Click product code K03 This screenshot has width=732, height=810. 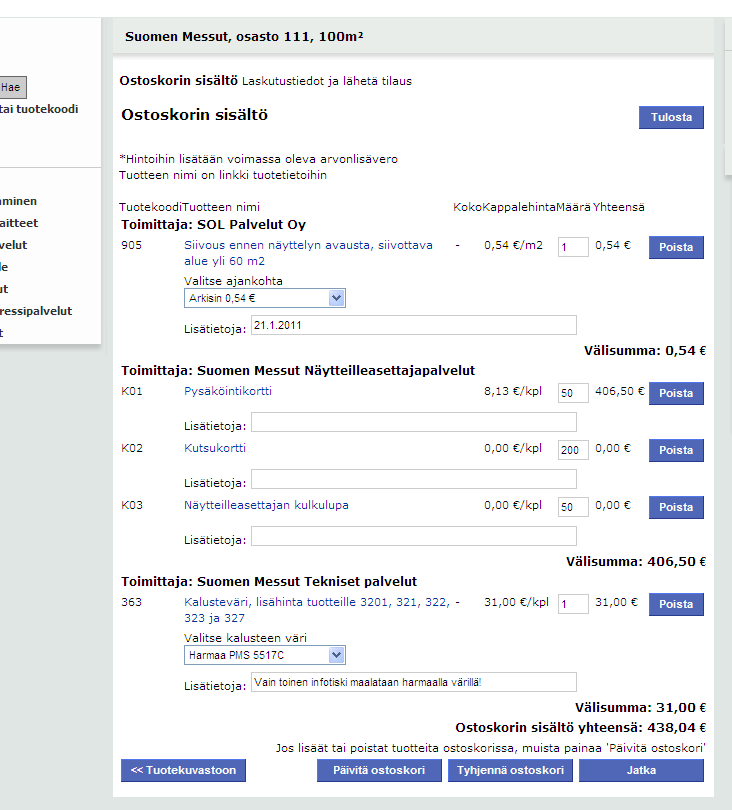pyautogui.click(x=132, y=505)
